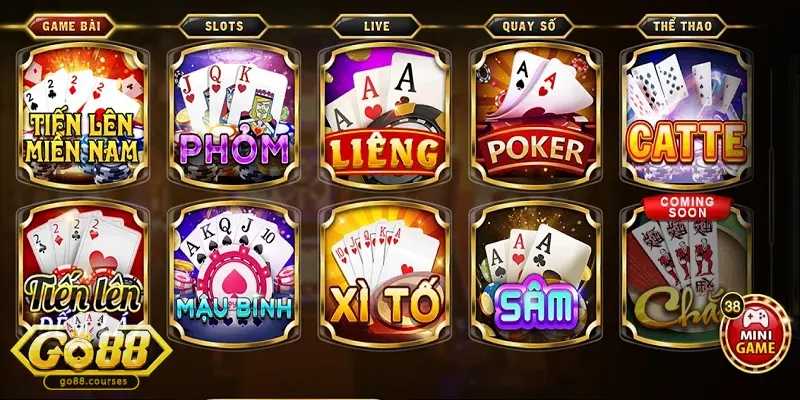Open the Poker game tile
The image size is (800, 400).
click(x=535, y=115)
